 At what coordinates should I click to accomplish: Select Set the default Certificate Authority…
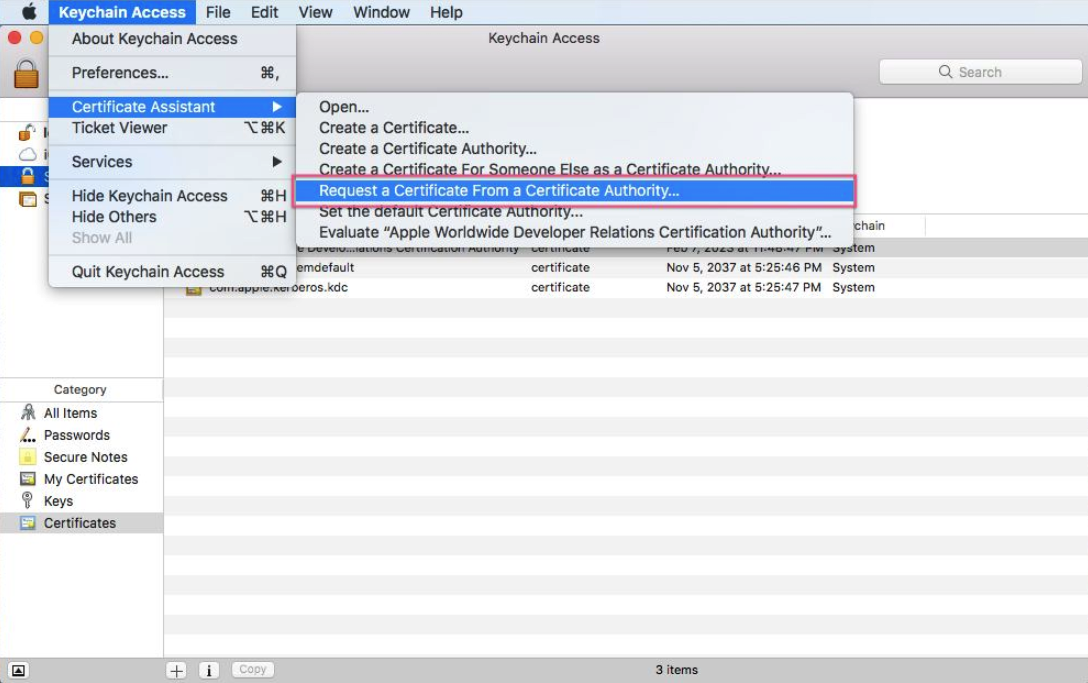[574, 212]
